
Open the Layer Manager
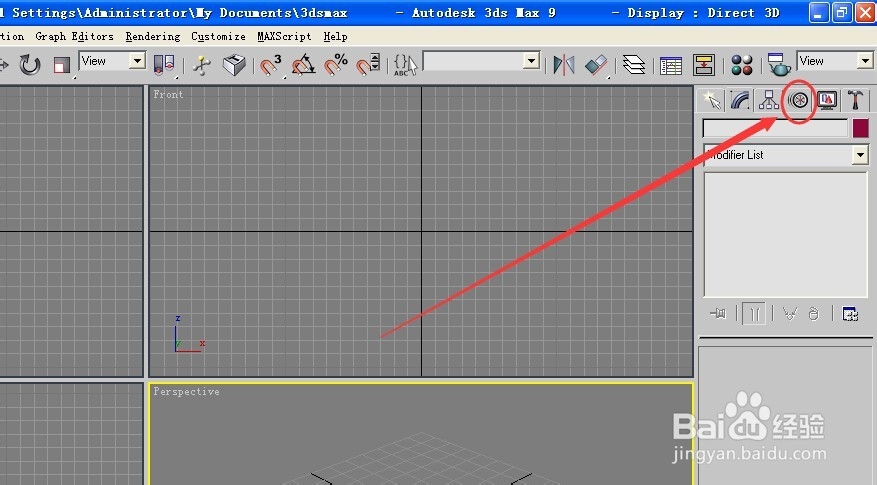click(x=634, y=65)
